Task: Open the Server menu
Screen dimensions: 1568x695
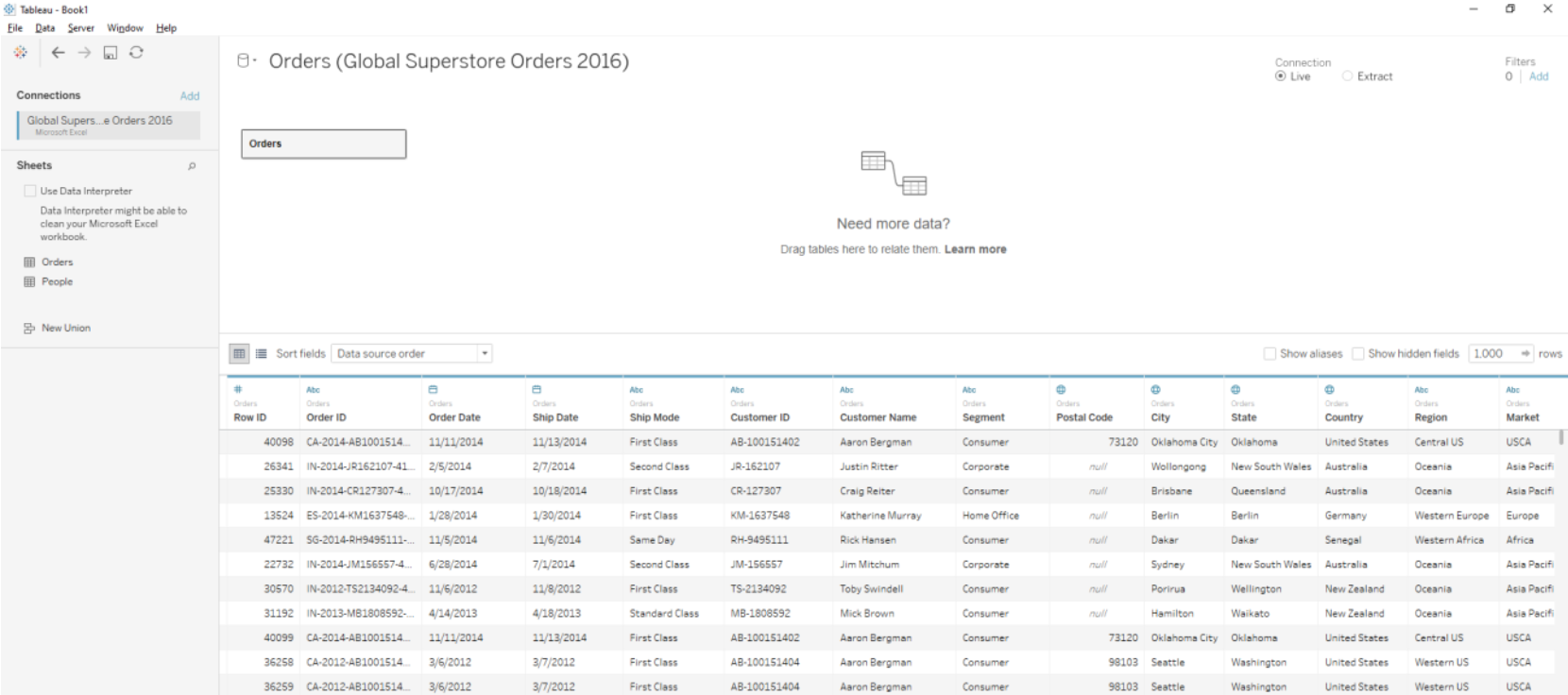Action: point(80,28)
